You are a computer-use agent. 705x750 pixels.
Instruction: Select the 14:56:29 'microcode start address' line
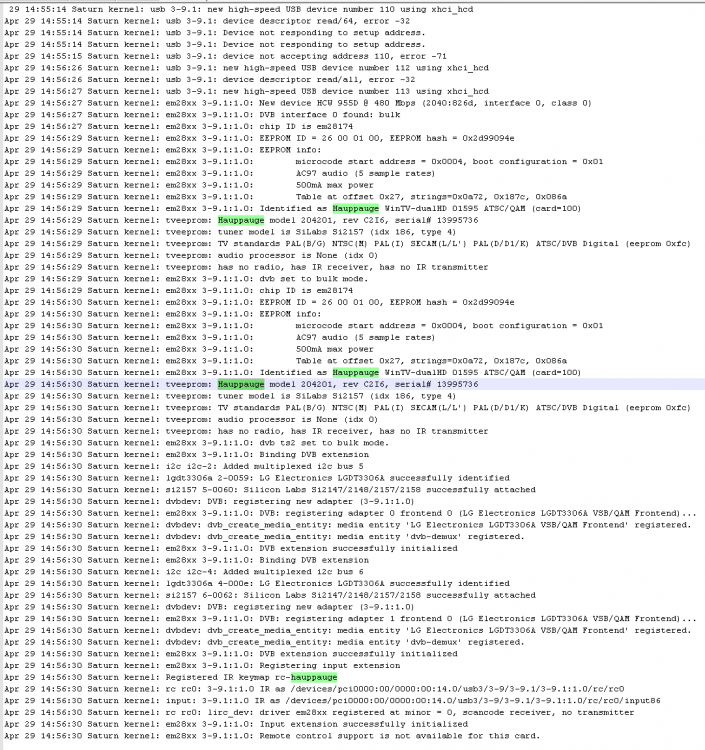click(304, 162)
